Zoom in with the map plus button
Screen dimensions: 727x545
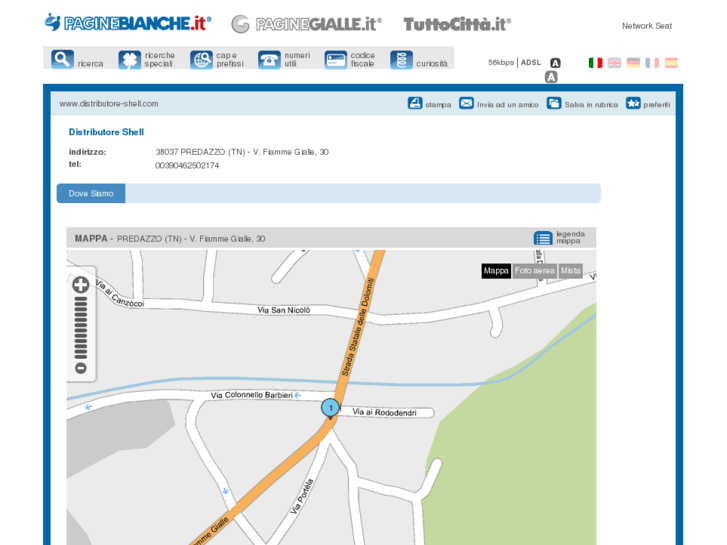pos(81,285)
